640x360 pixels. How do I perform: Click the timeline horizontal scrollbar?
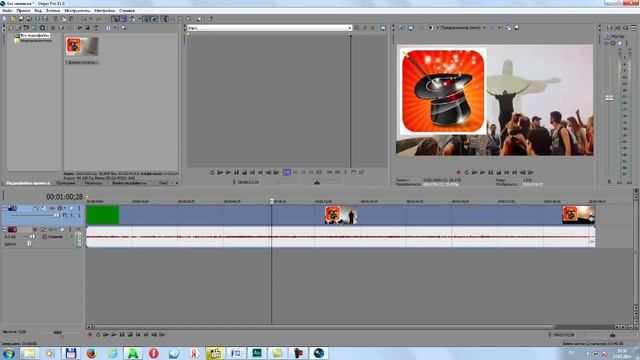tap(323, 327)
